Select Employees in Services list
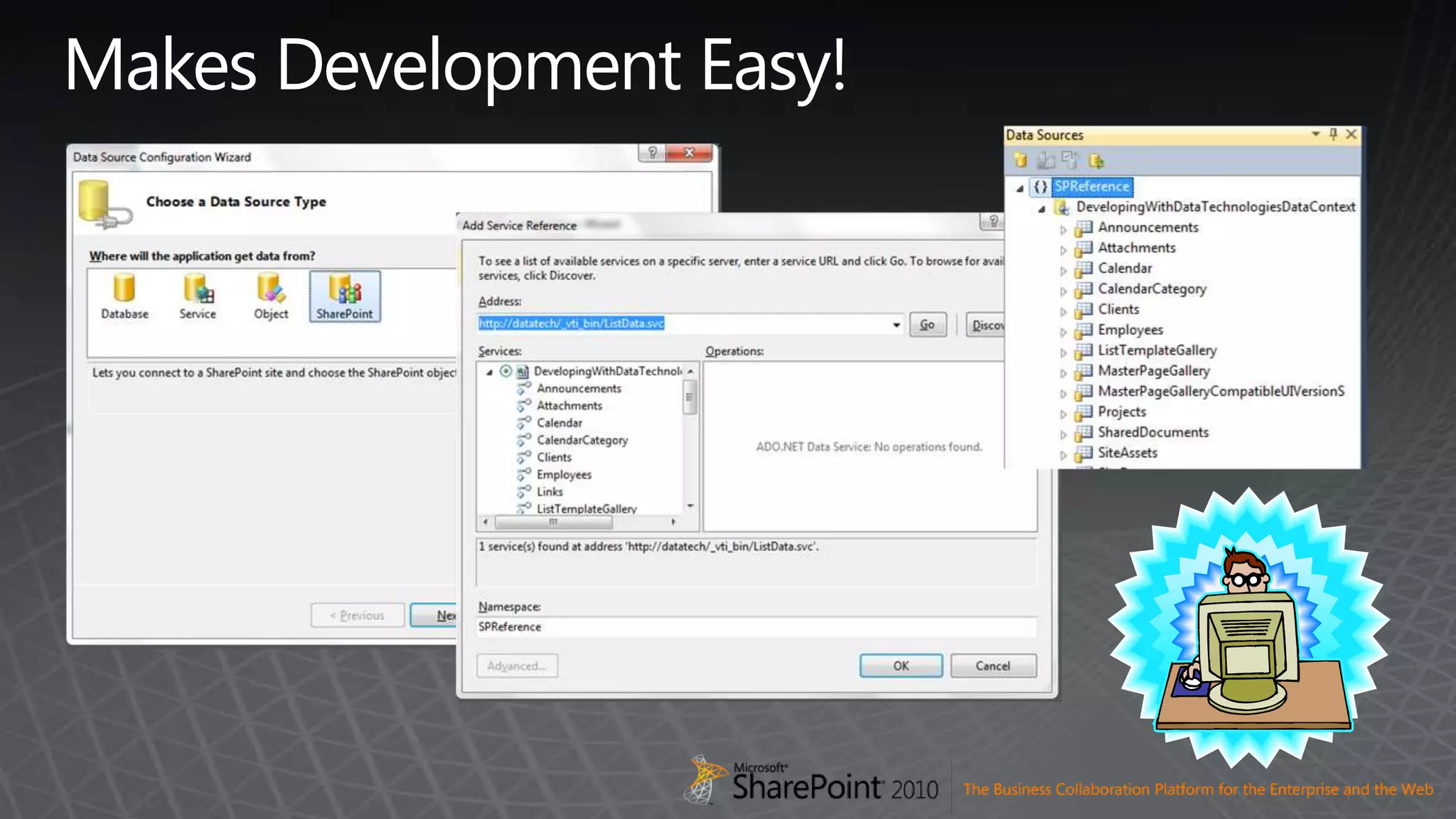This screenshot has width=1456, height=819. [x=564, y=474]
